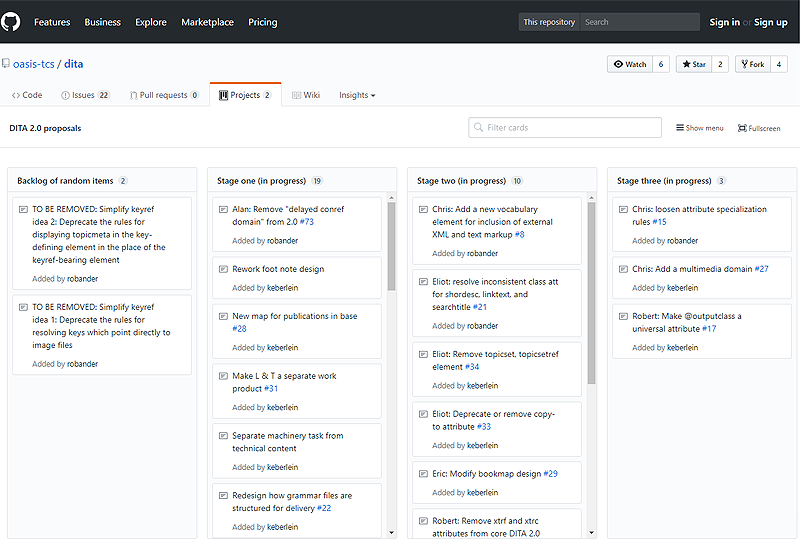Click note icon on 'Make L & T' card

[223, 376]
